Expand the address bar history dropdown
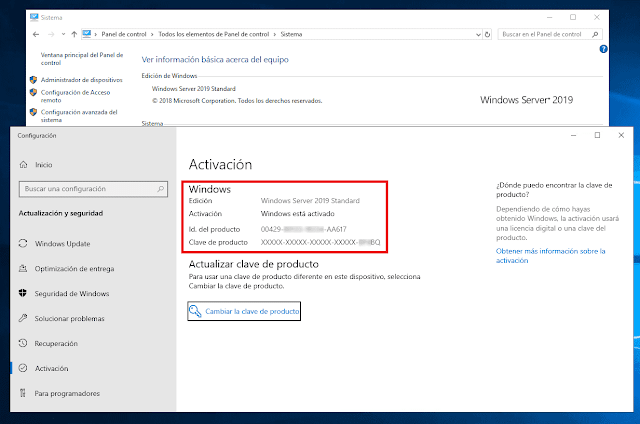This screenshot has height=424, width=640. pyautogui.click(x=478, y=35)
